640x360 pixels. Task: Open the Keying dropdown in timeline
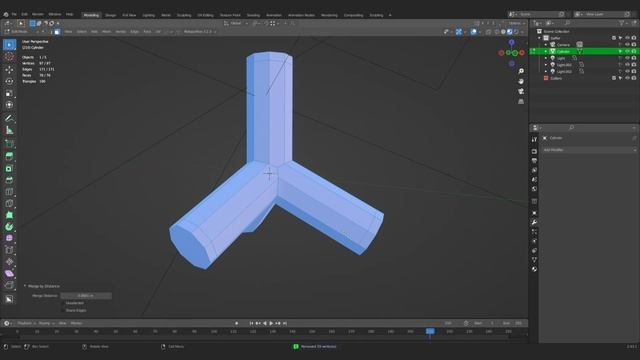tap(46, 323)
